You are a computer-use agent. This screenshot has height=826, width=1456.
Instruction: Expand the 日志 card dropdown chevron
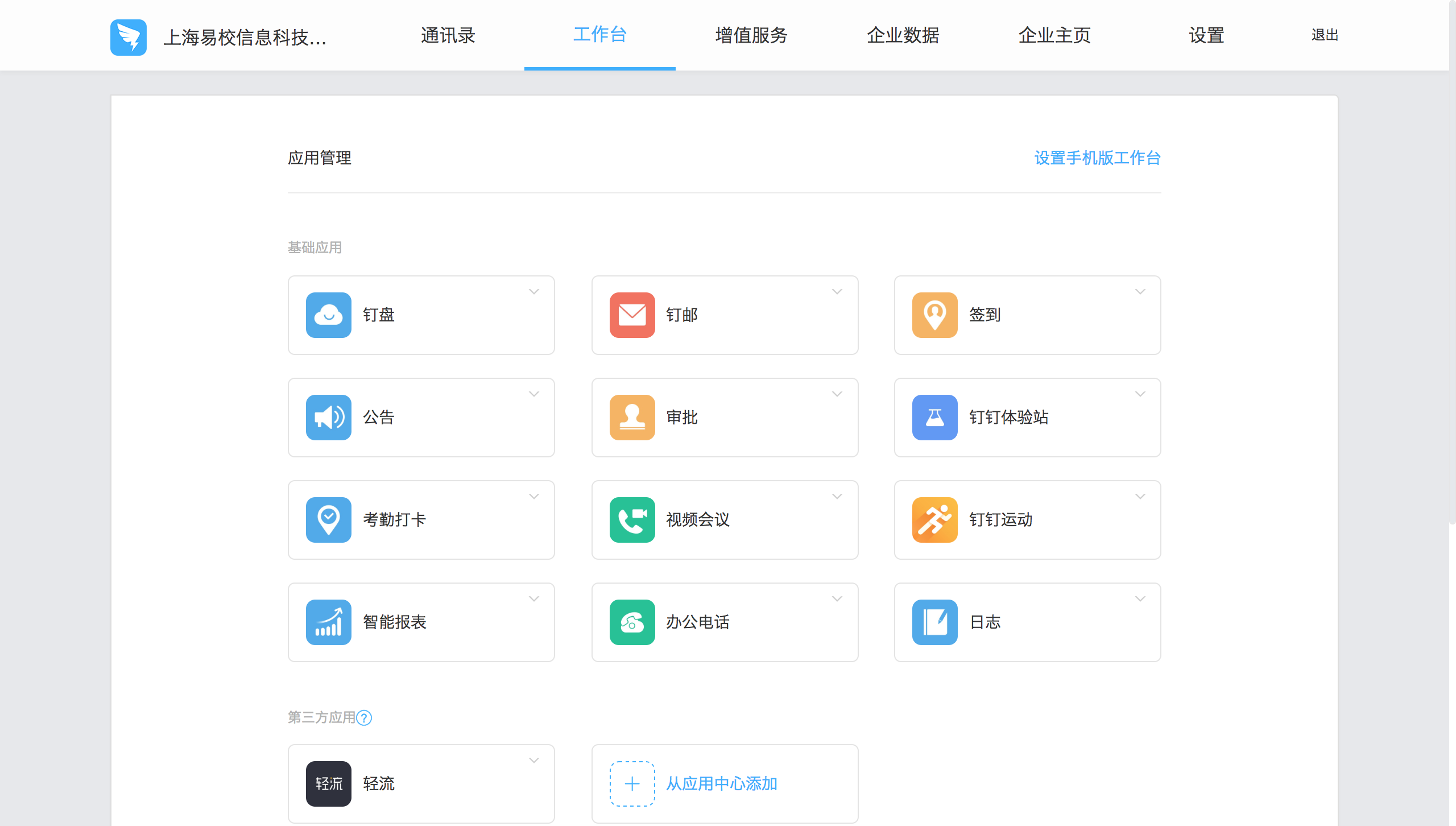coord(1140,599)
